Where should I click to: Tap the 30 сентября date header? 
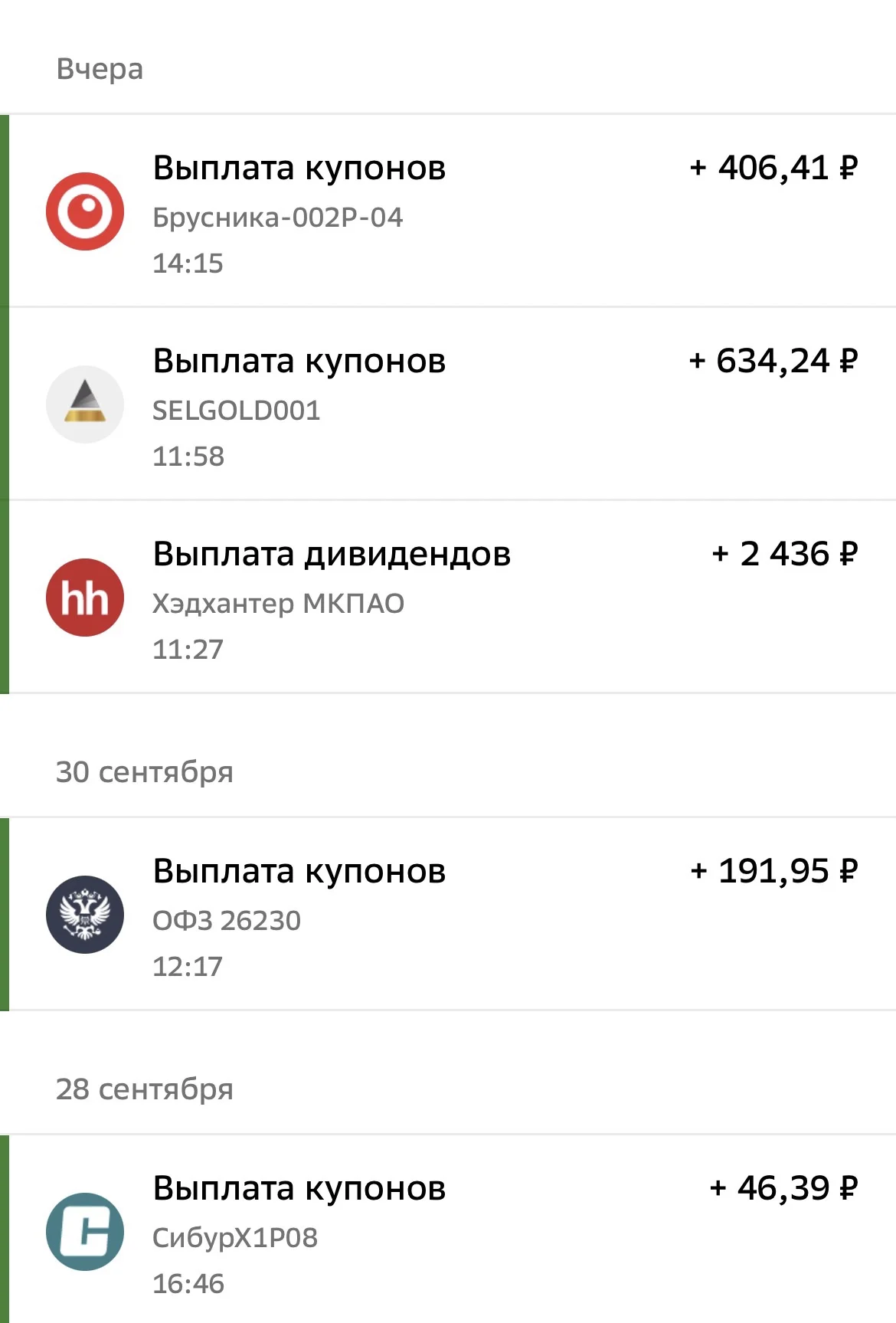coord(145,772)
